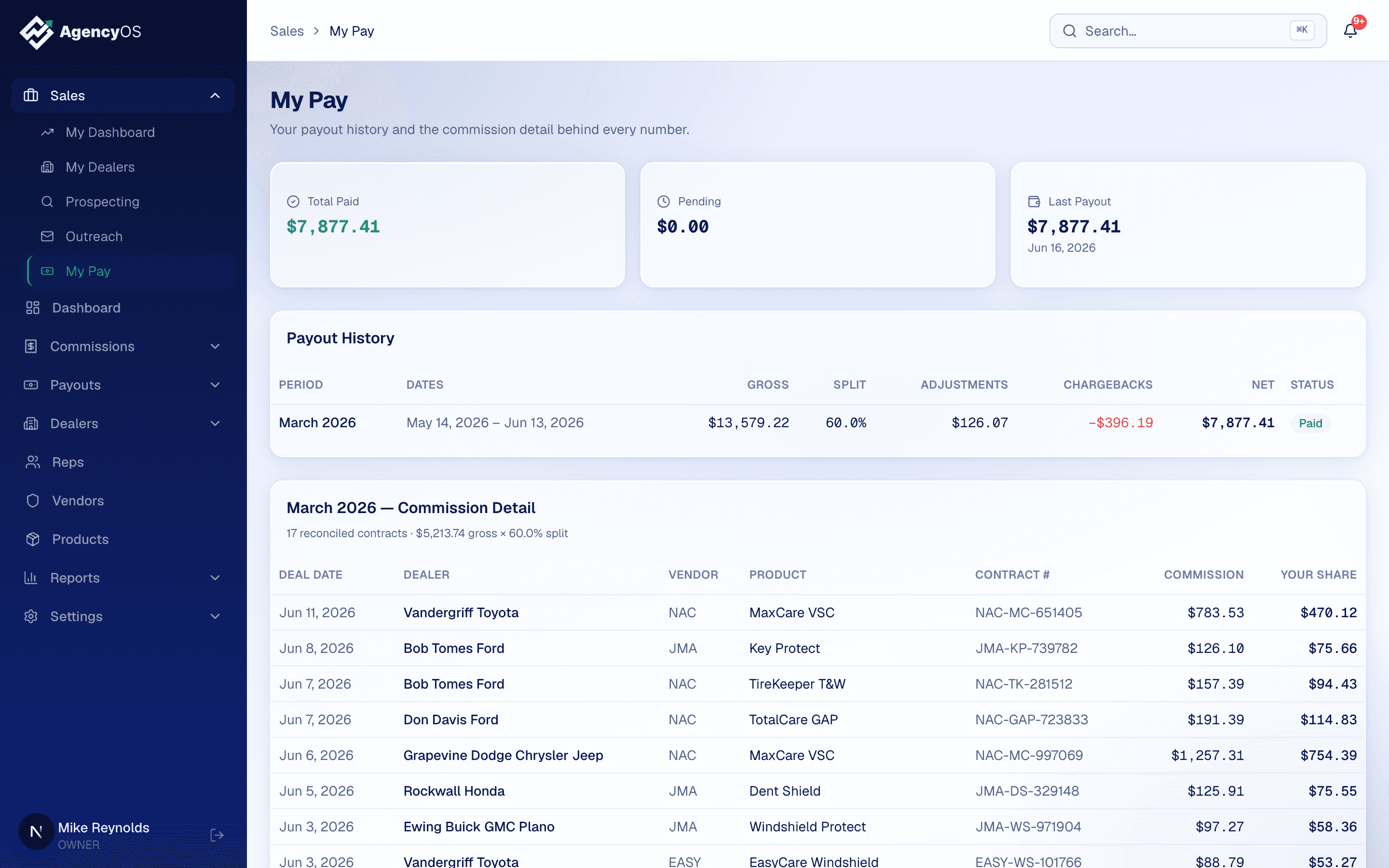Click the Reports bar chart icon
Image resolution: width=1389 pixels, height=868 pixels.
[x=31, y=578]
